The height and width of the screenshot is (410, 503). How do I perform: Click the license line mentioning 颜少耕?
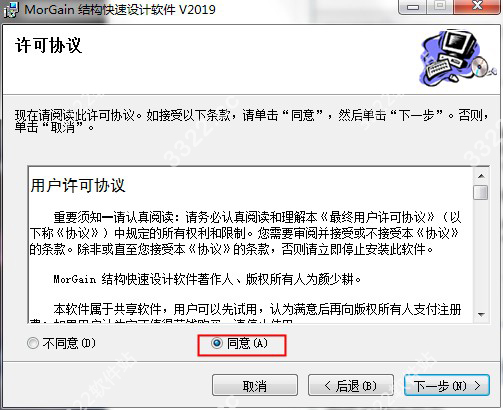point(207,279)
